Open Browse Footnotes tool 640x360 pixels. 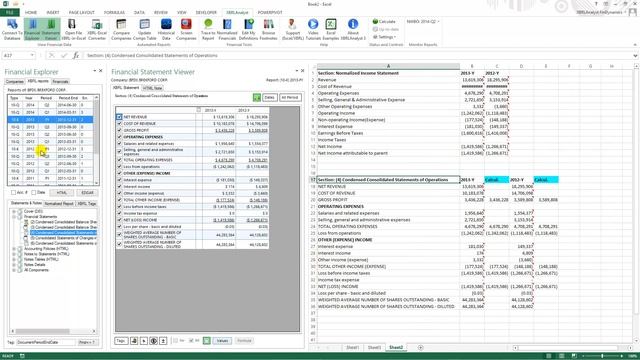pos(268,29)
